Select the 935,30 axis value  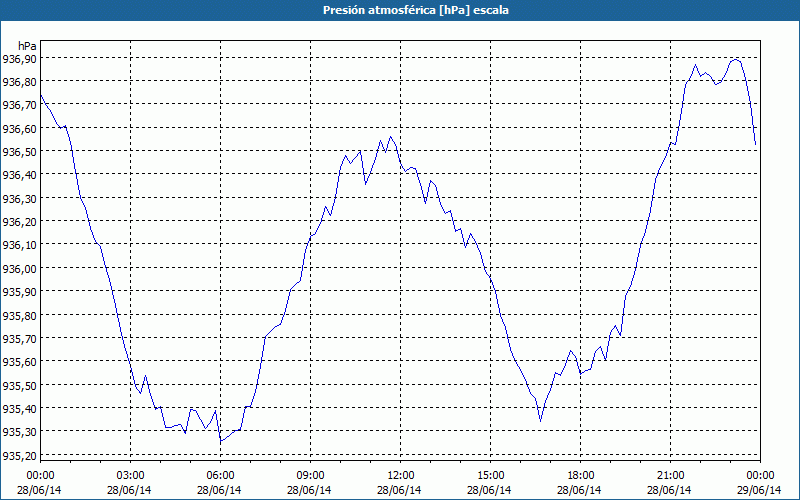[x=20, y=432]
